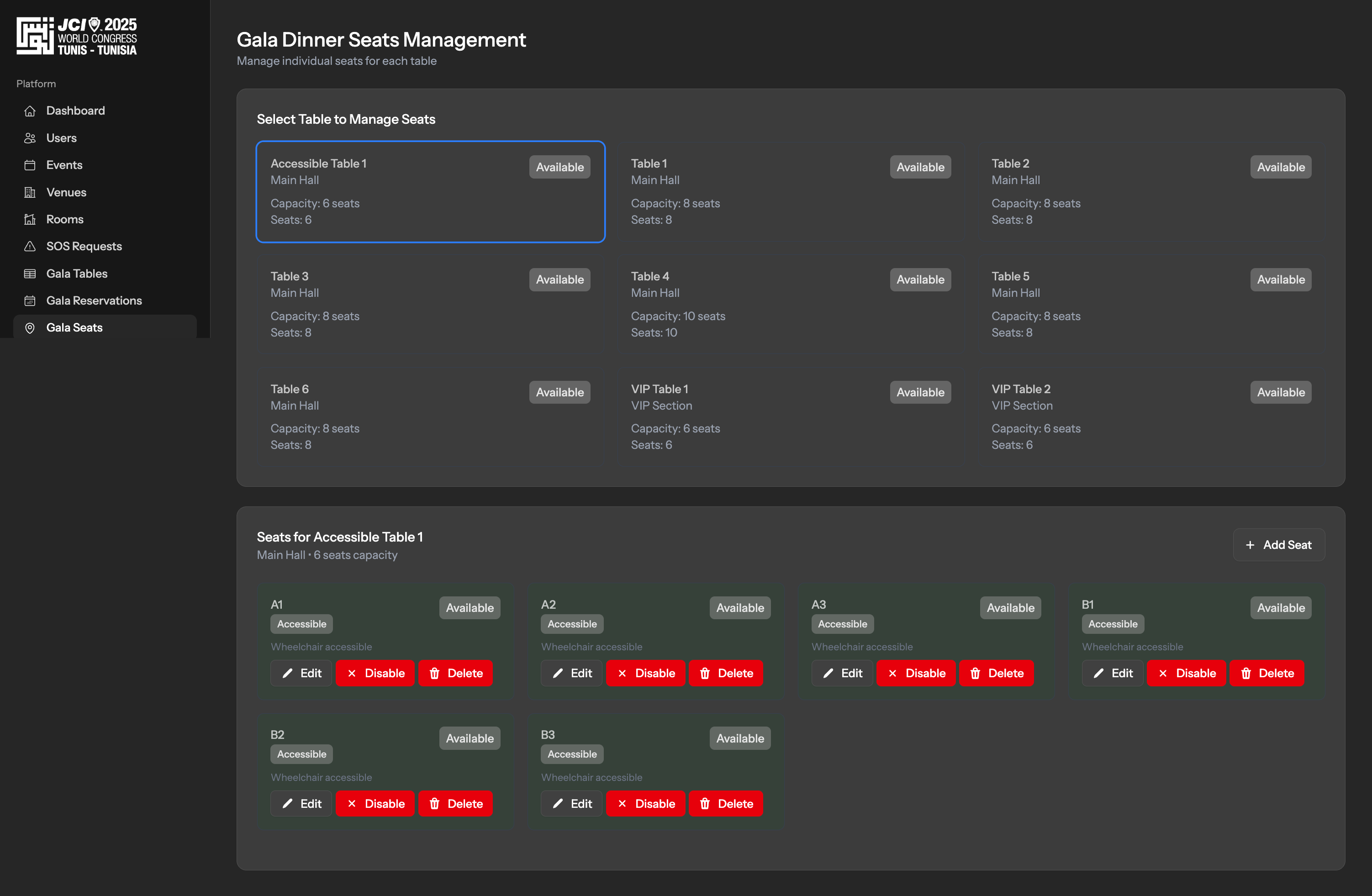
Task: Click the Users people icon in sidebar
Action: (30, 138)
